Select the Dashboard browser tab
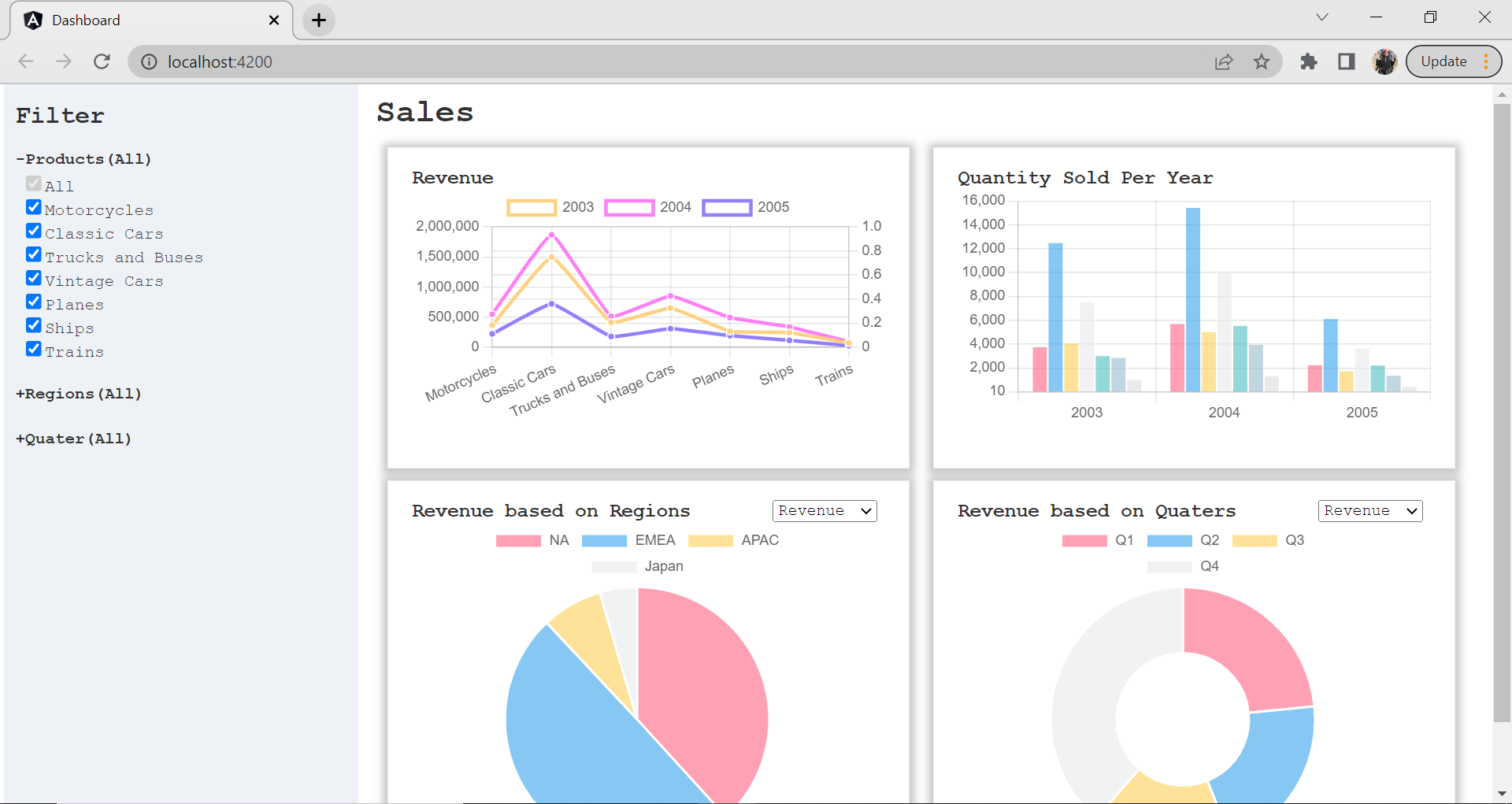This screenshot has width=1512, height=804. point(151,20)
